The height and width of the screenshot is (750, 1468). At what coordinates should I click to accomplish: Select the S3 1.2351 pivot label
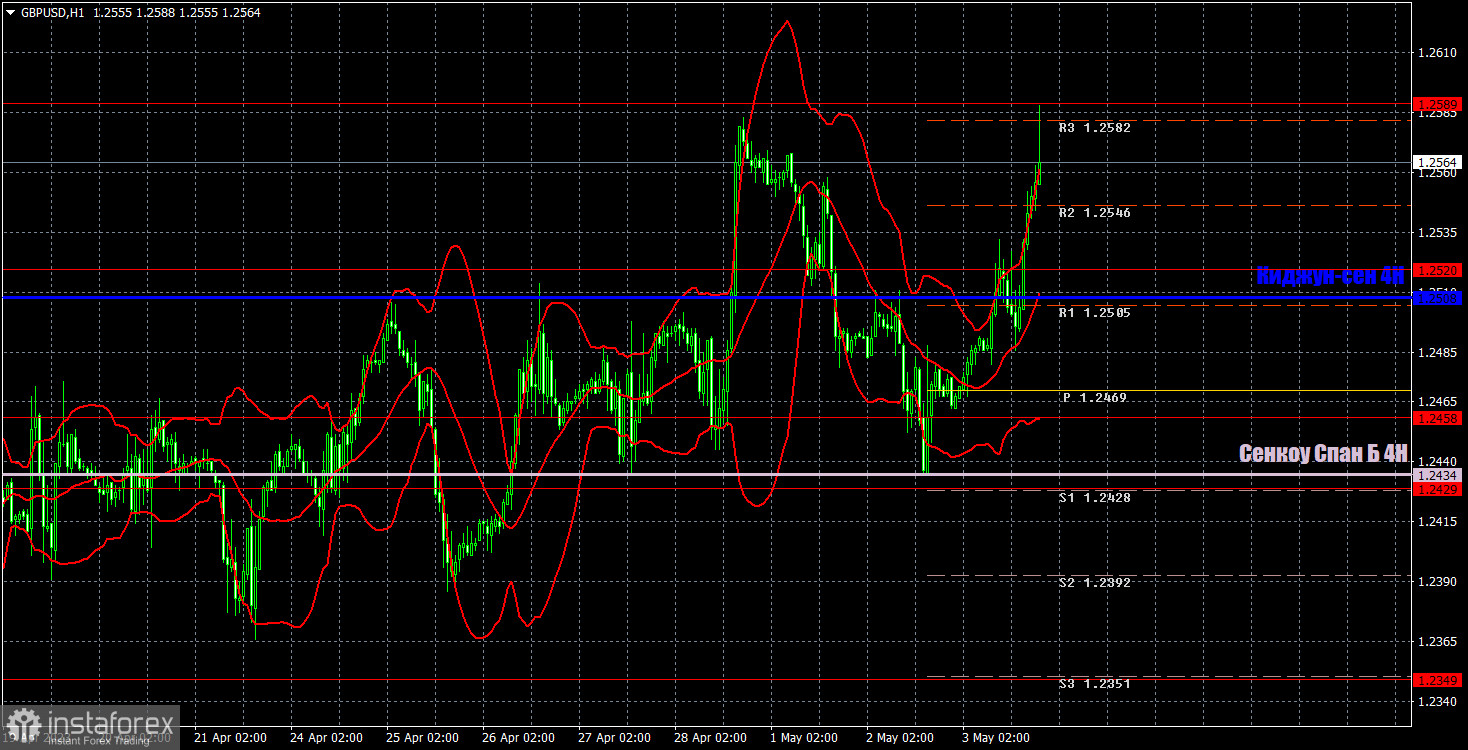[1094, 684]
